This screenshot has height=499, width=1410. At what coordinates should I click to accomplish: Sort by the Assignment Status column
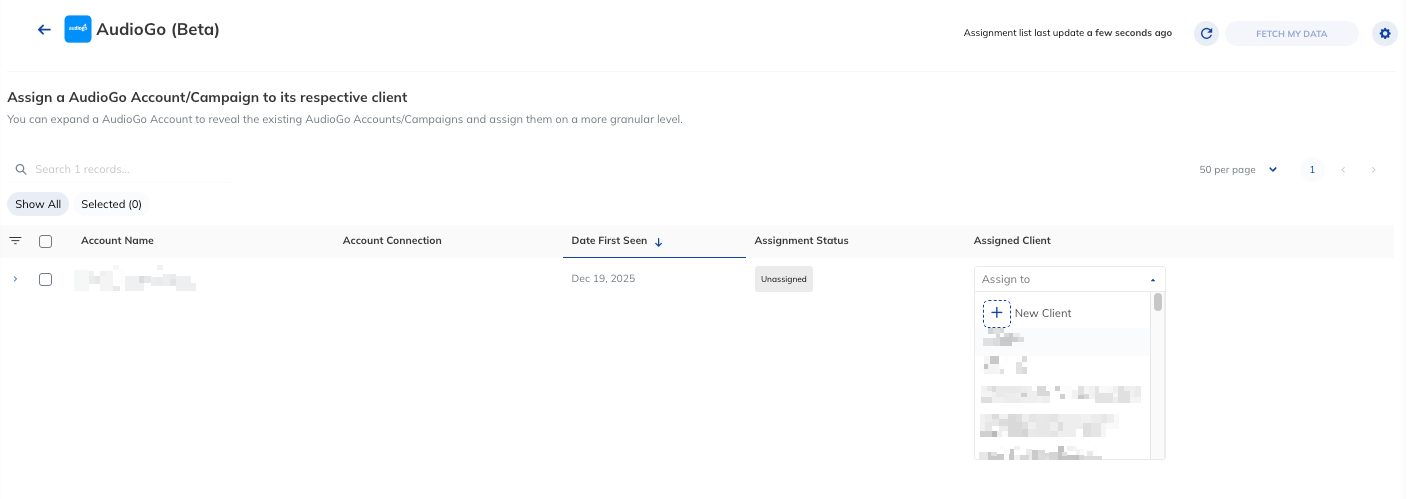[x=801, y=241]
